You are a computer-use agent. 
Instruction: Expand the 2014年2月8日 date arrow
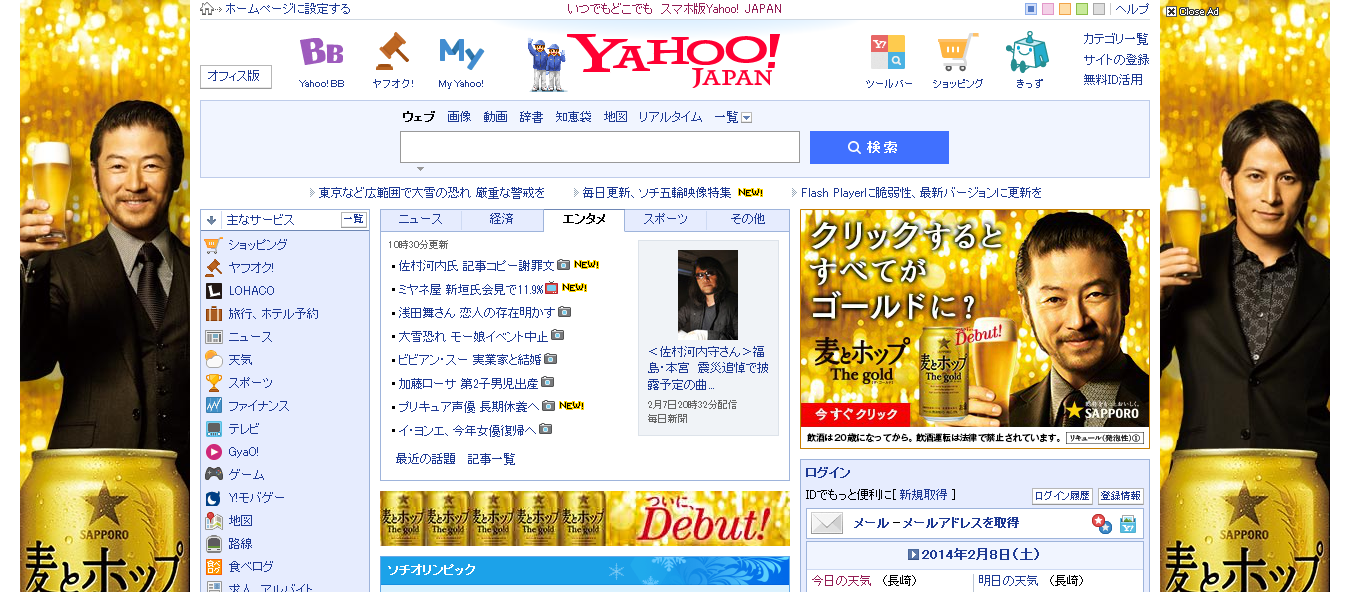pos(913,554)
